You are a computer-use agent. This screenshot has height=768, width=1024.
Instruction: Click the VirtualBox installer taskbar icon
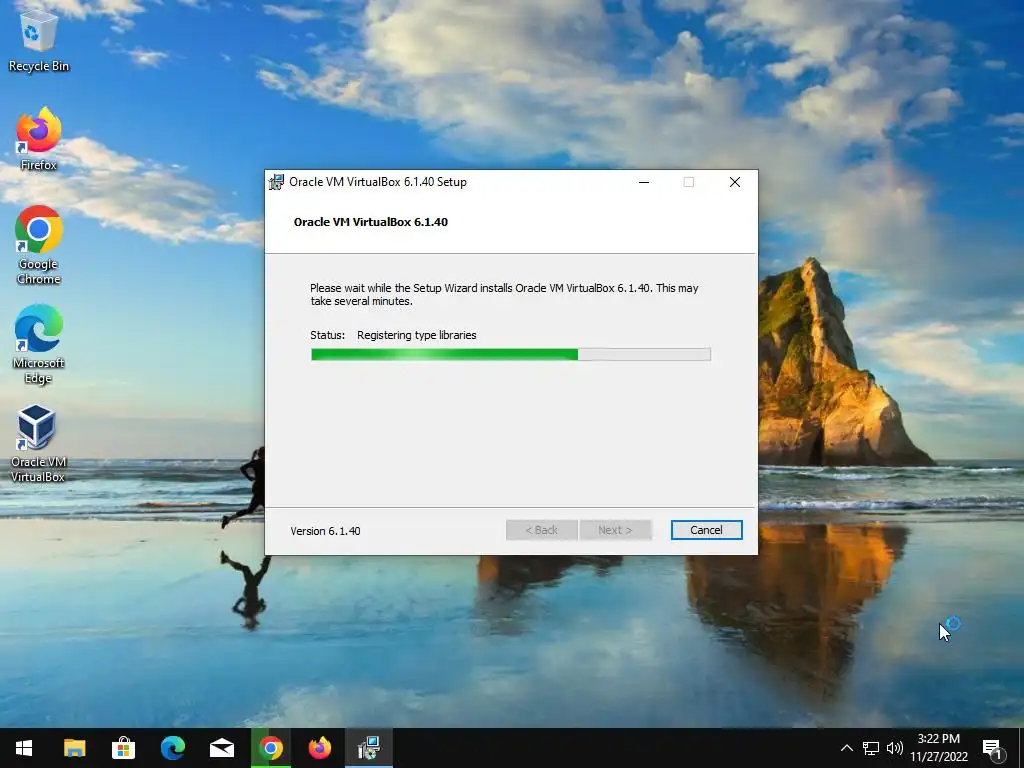coord(369,748)
